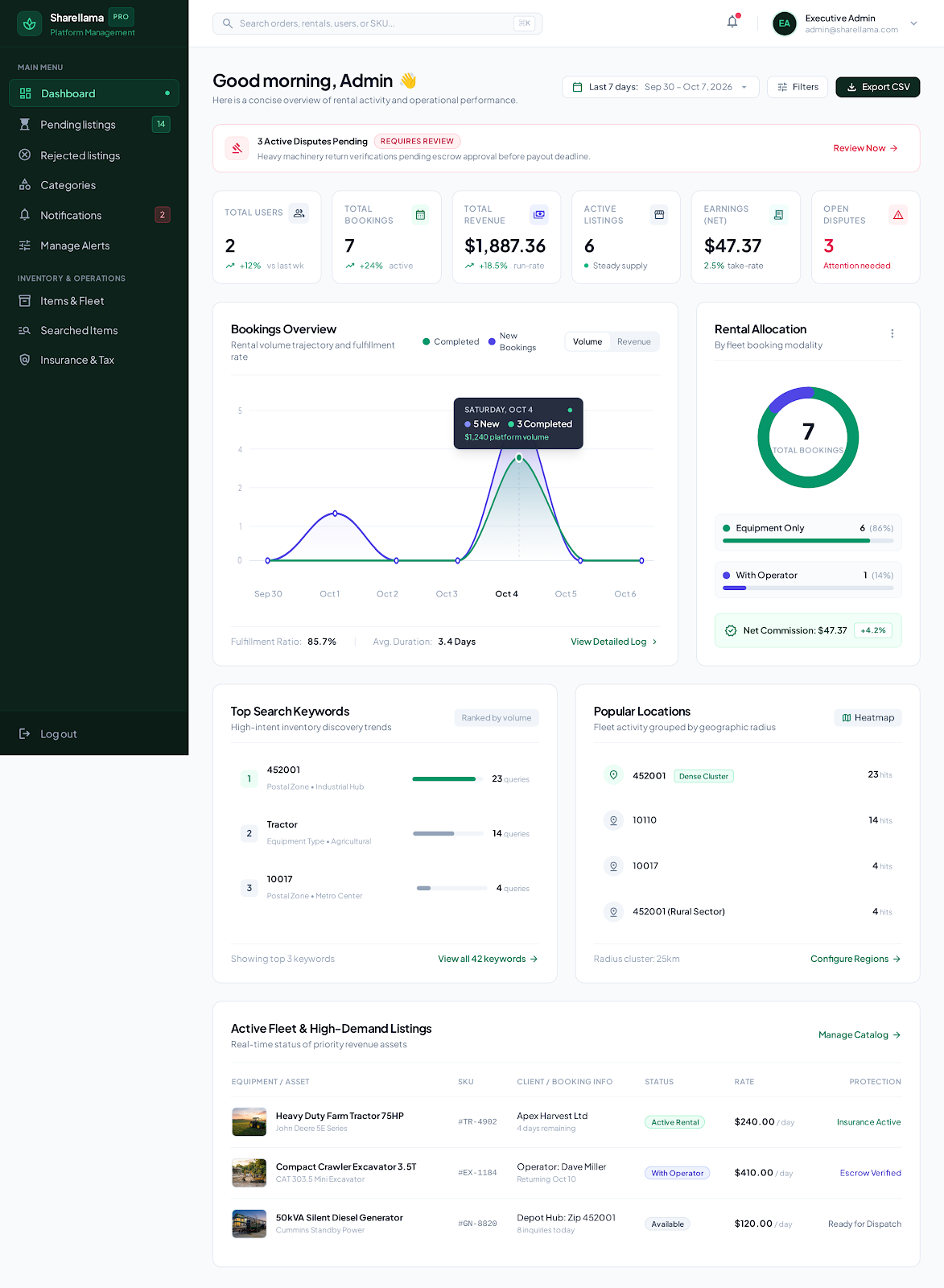
Task: Log out from the sidebar
Action: [94, 734]
